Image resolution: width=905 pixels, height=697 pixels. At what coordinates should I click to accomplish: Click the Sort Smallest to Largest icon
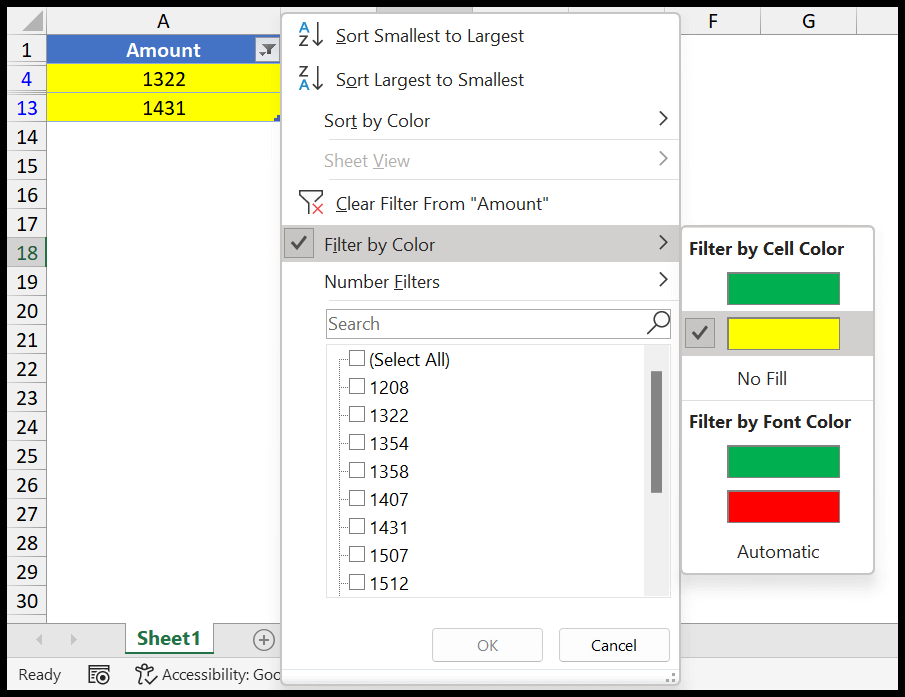311,35
